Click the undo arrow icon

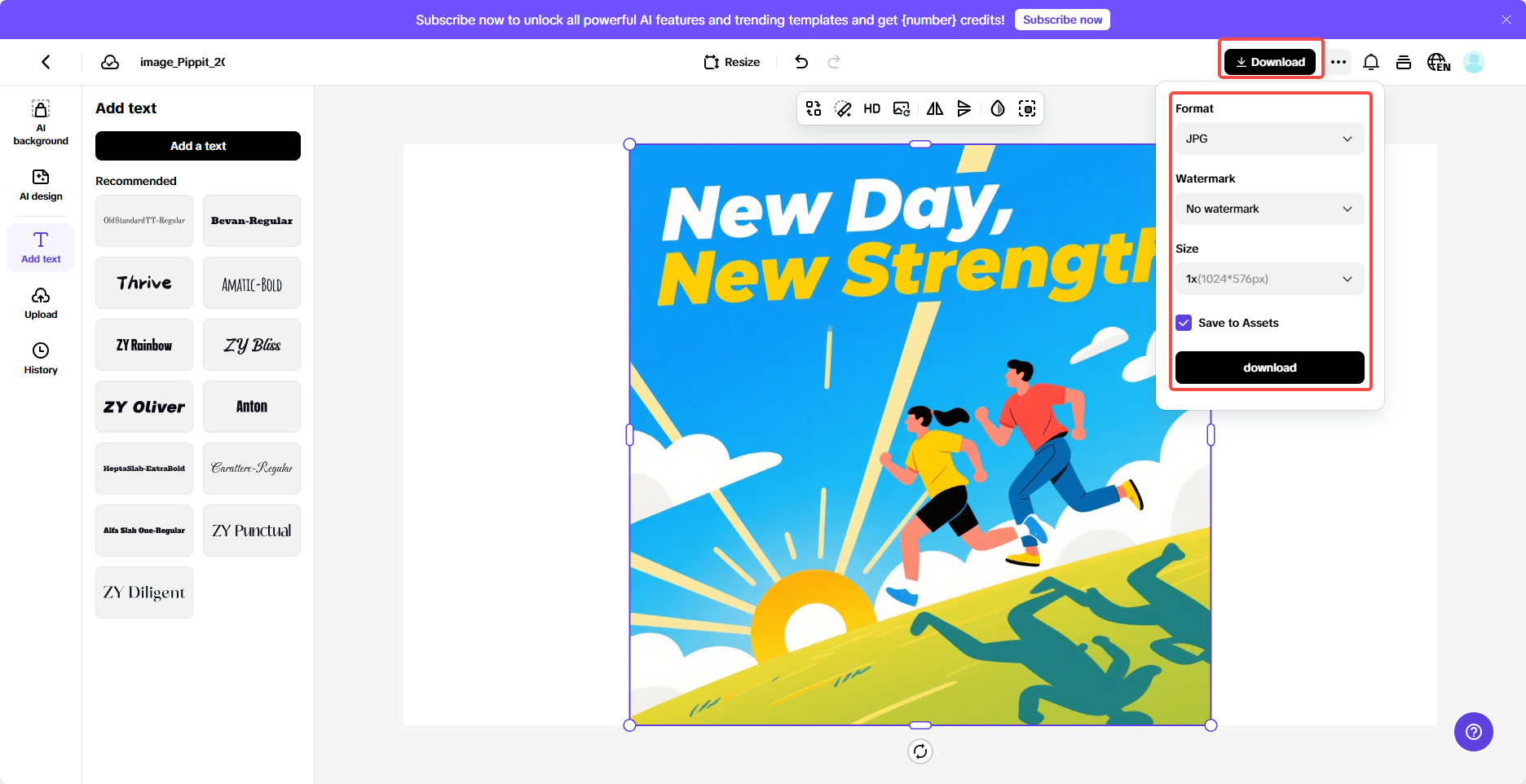point(801,62)
